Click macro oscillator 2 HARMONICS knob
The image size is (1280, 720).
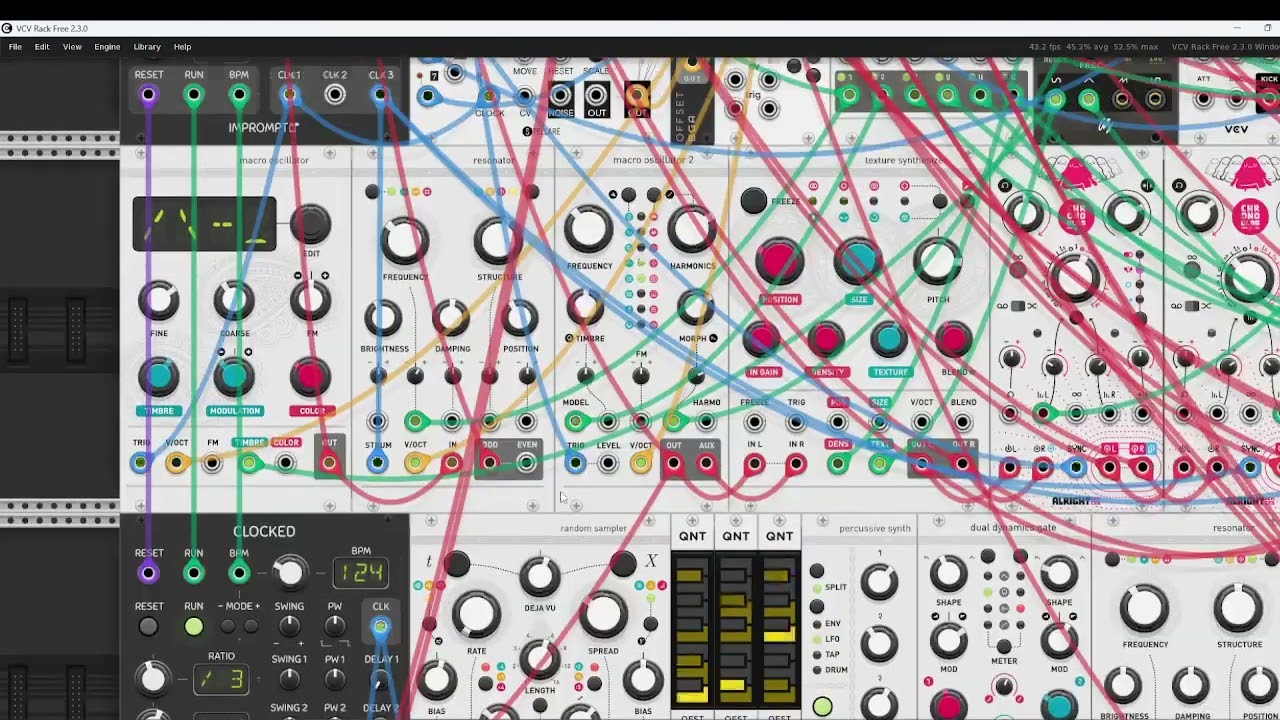(691, 229)
